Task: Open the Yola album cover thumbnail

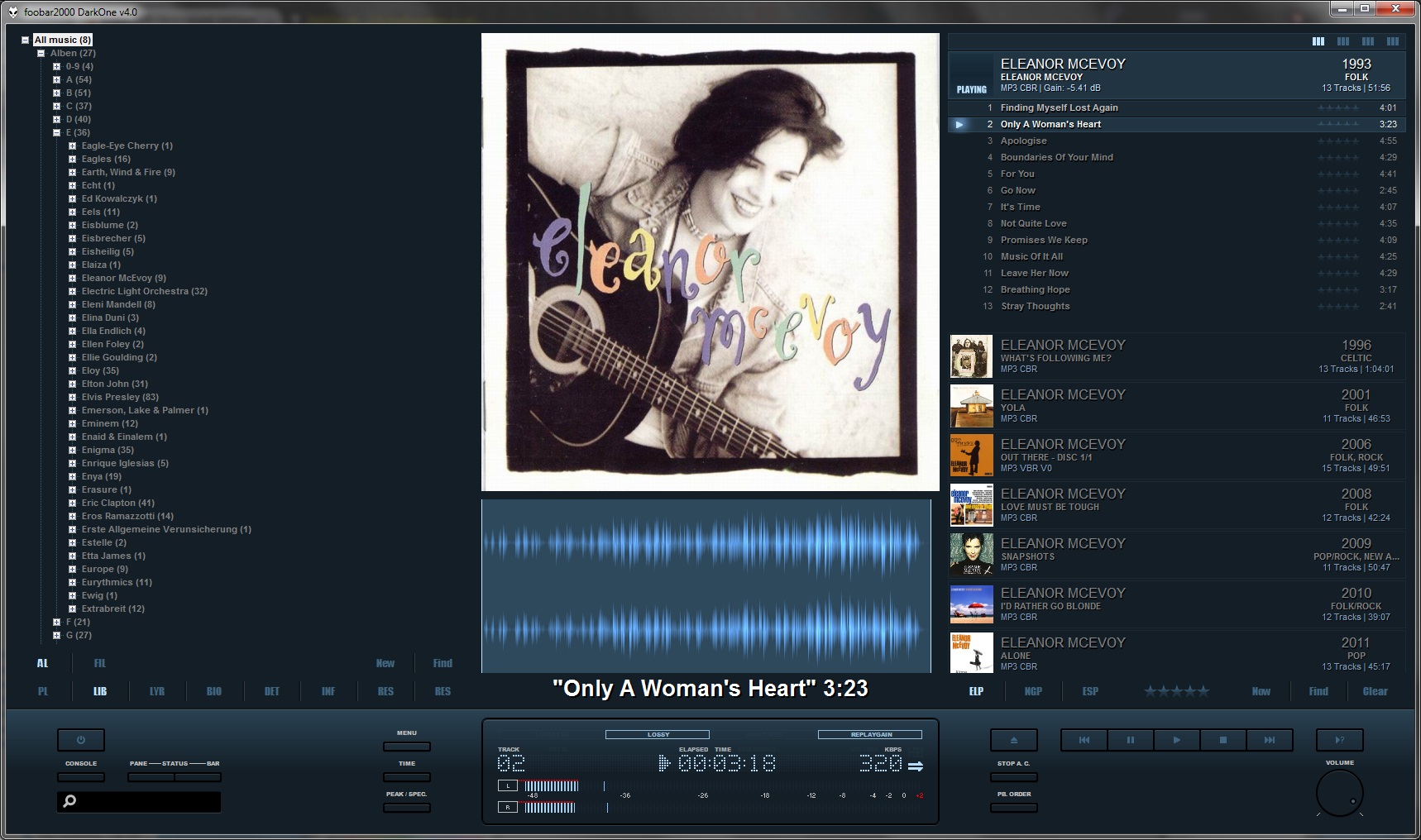Action: (971, 406)
